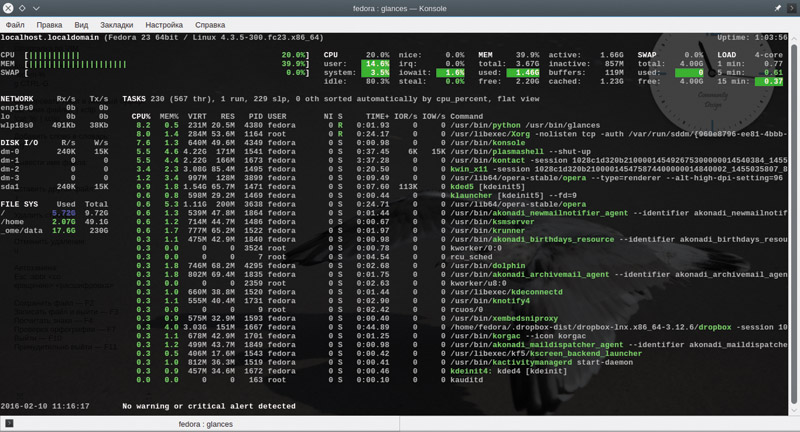Select the 'fedora : glances' tab
Screen dimensions: 800x432
point(206,424)
